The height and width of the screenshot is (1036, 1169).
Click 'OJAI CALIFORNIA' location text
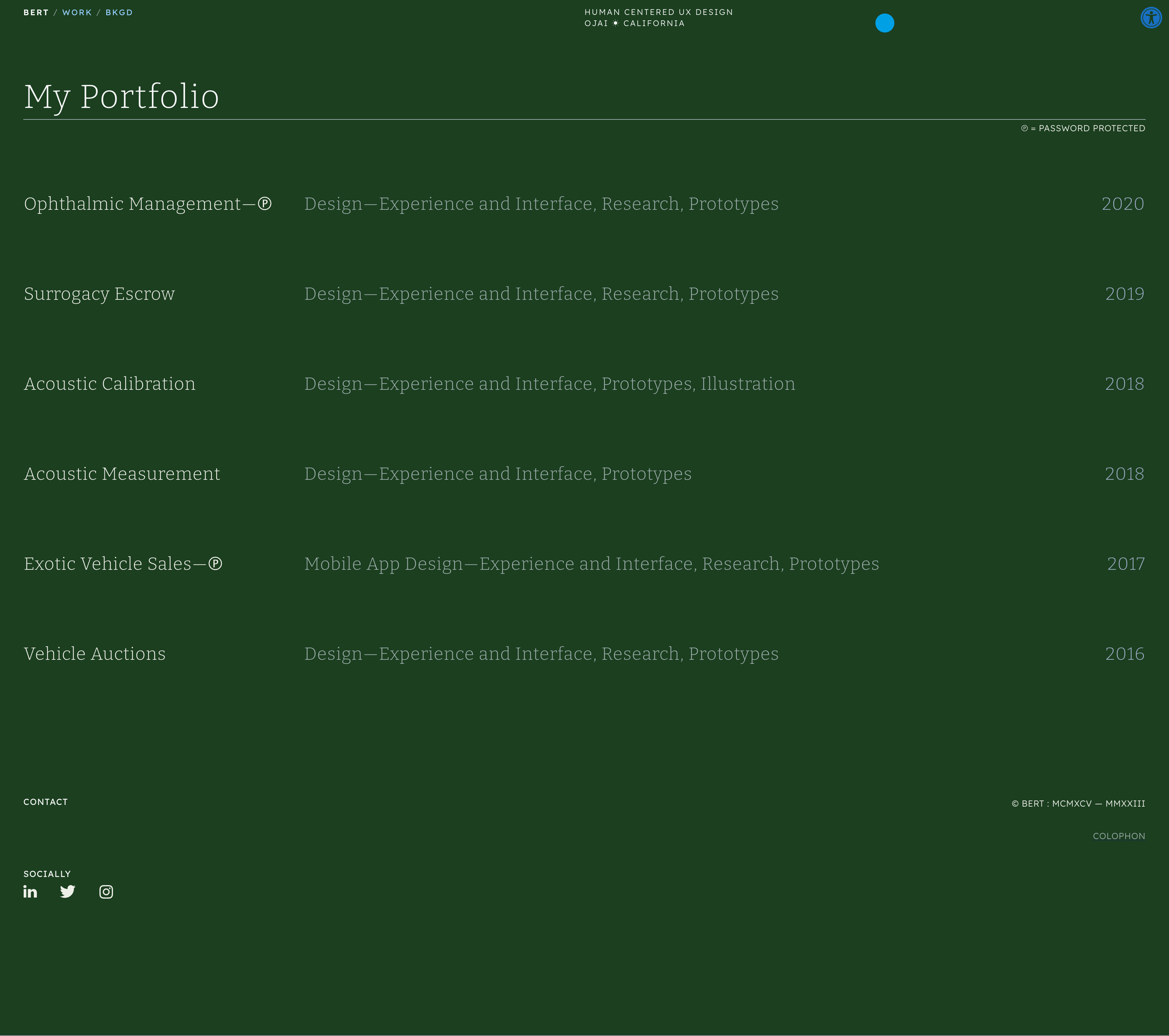[634, 23]
